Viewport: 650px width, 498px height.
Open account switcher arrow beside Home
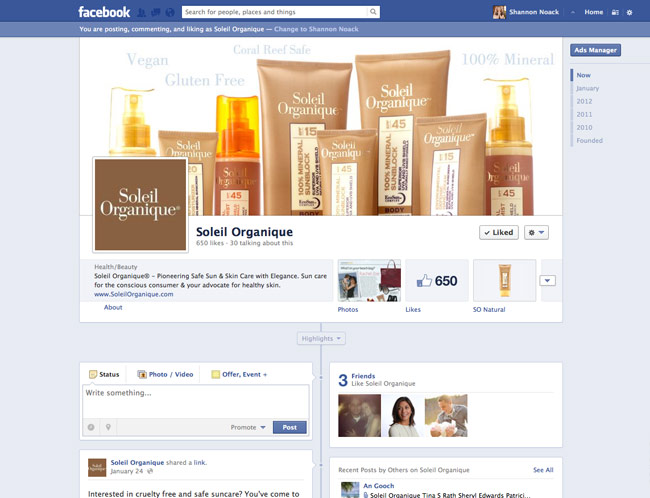[x=572, y=12]
